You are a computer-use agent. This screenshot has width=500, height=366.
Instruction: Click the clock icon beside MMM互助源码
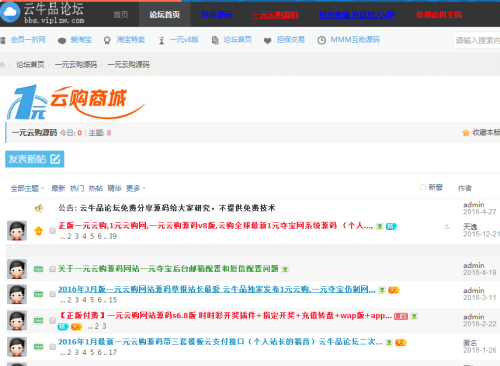pos(322,40)
